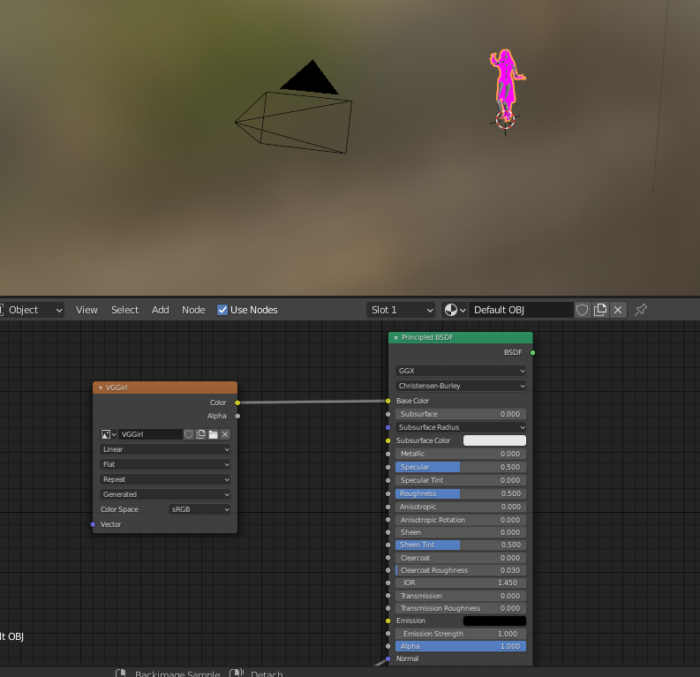
Task: Click the 3D cursor in the viewport
Action: pyautogui.click(x=505, y=121)
